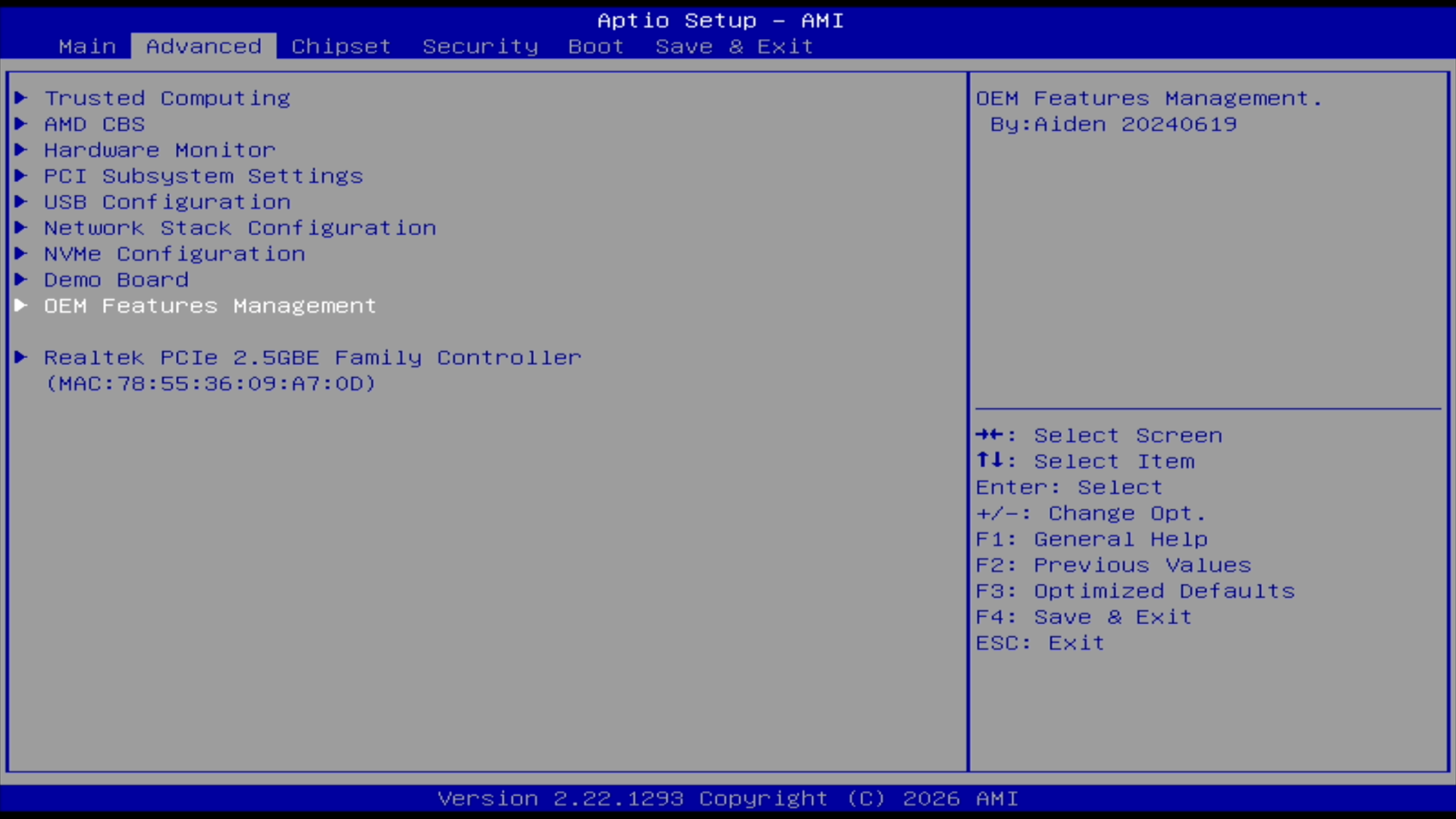
Task: Open Hardware Monitor submenu
Action: tap(159, 150)
